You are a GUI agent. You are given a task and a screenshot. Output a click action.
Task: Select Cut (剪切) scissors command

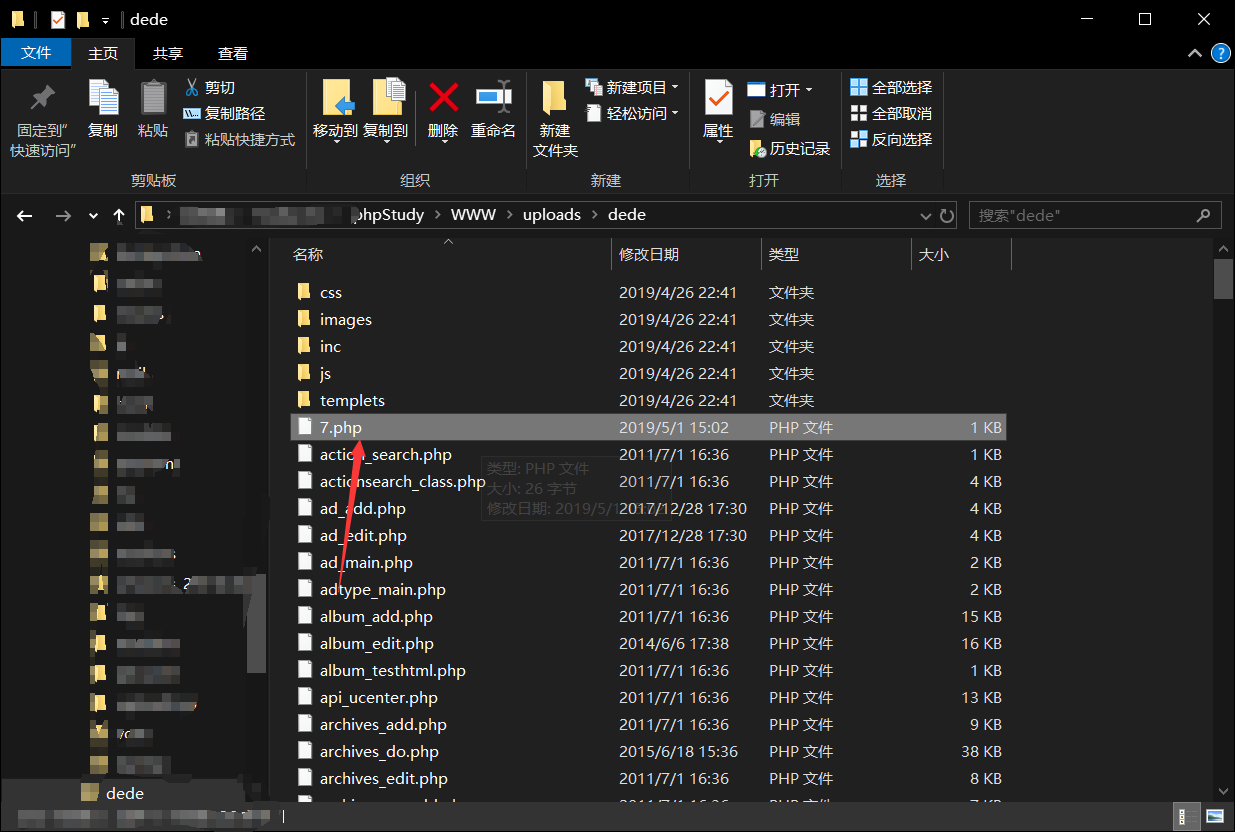(209, 88)
